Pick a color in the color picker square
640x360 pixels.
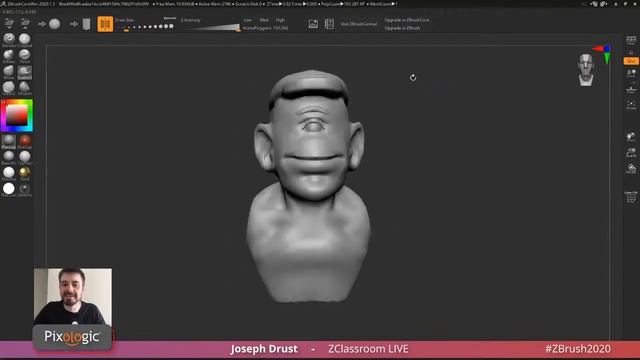point(16,116)
